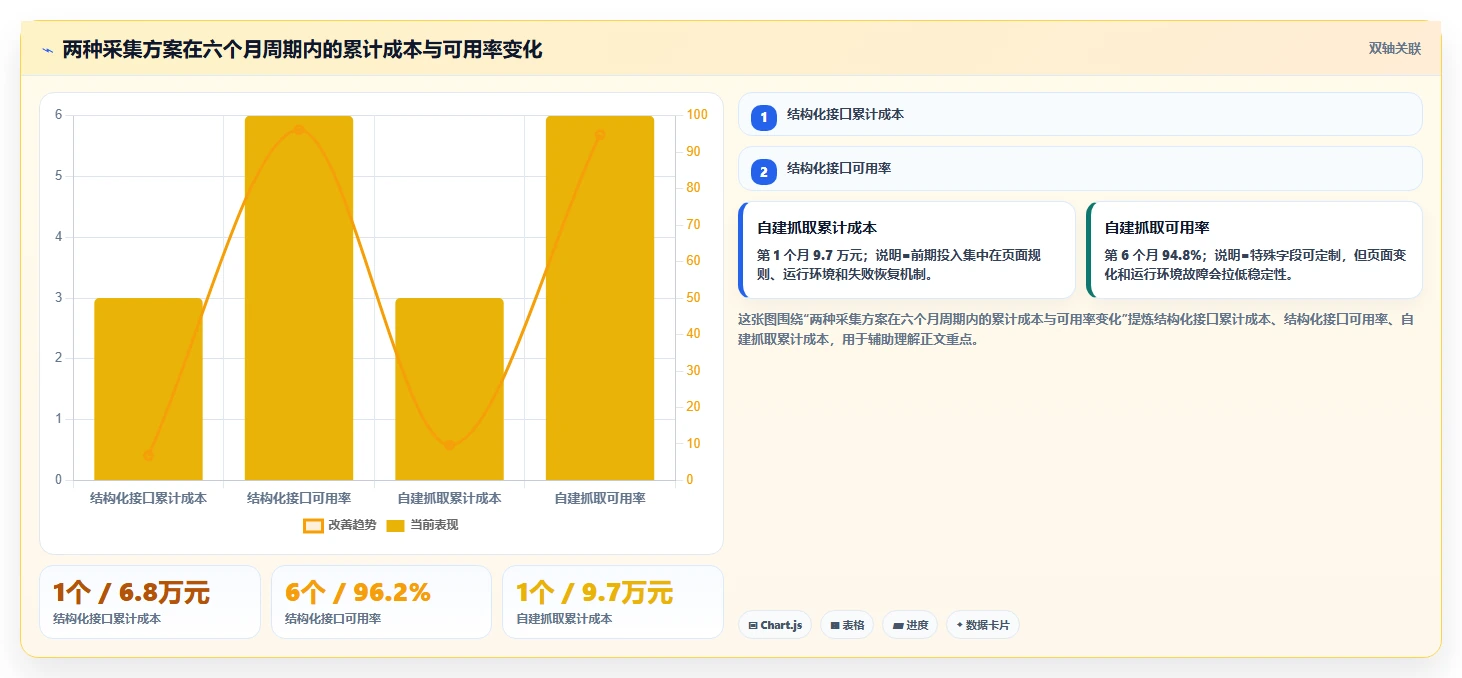Viewport: 1462px width, 678px height.
Task: Open the 自建抓取累计成本 detail card
Action: click(x=907, y=250)
